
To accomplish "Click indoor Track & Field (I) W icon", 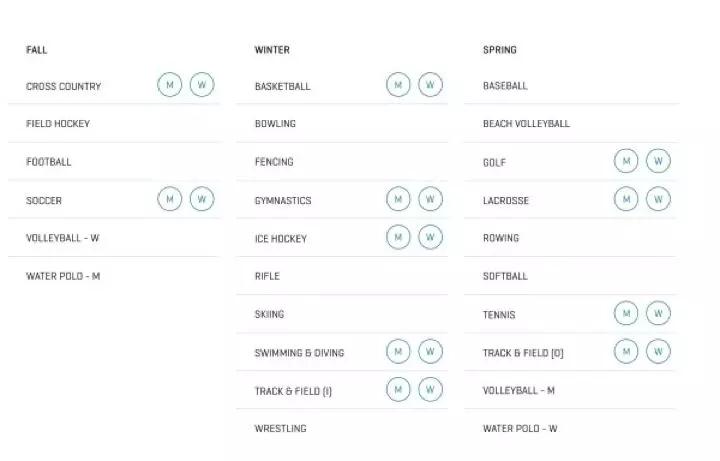I will 430,389.
